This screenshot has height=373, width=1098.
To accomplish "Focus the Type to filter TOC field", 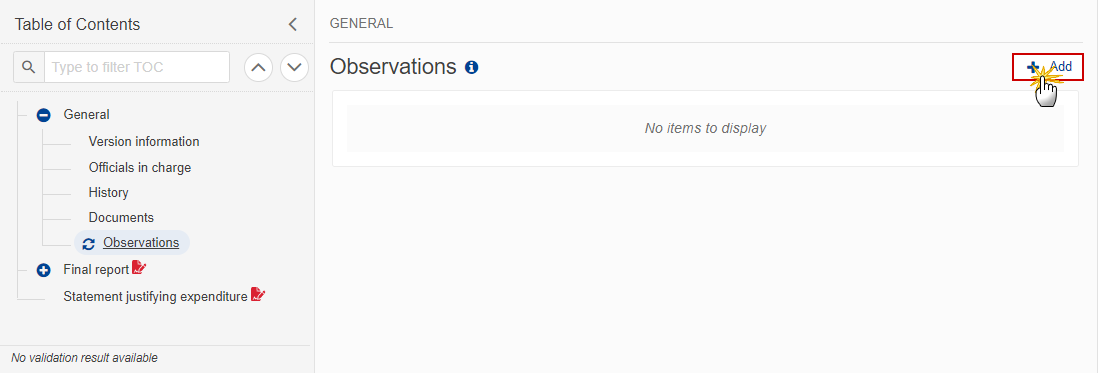I will (137, 67).
